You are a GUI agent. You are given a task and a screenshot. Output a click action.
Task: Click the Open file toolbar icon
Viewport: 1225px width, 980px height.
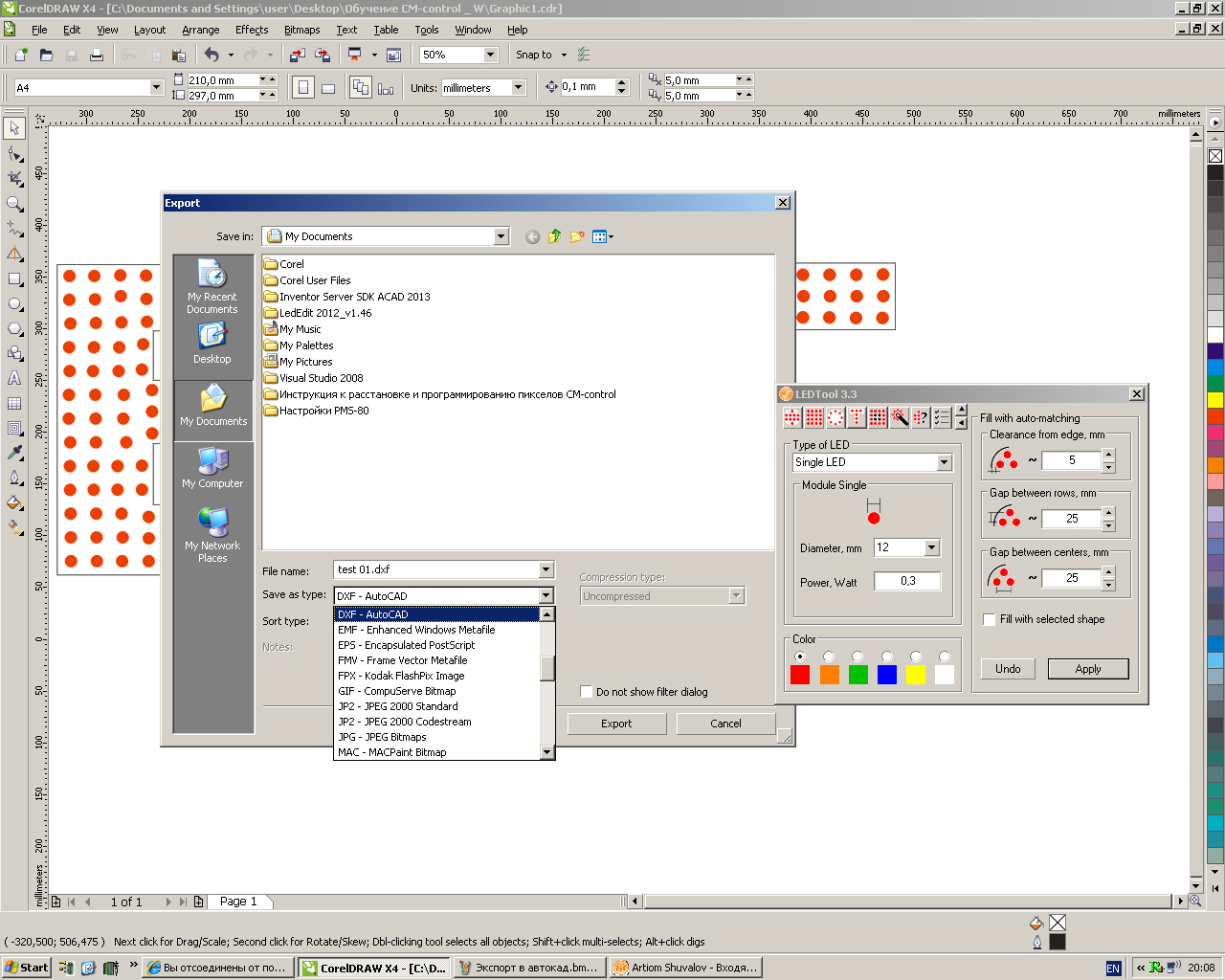46,55
